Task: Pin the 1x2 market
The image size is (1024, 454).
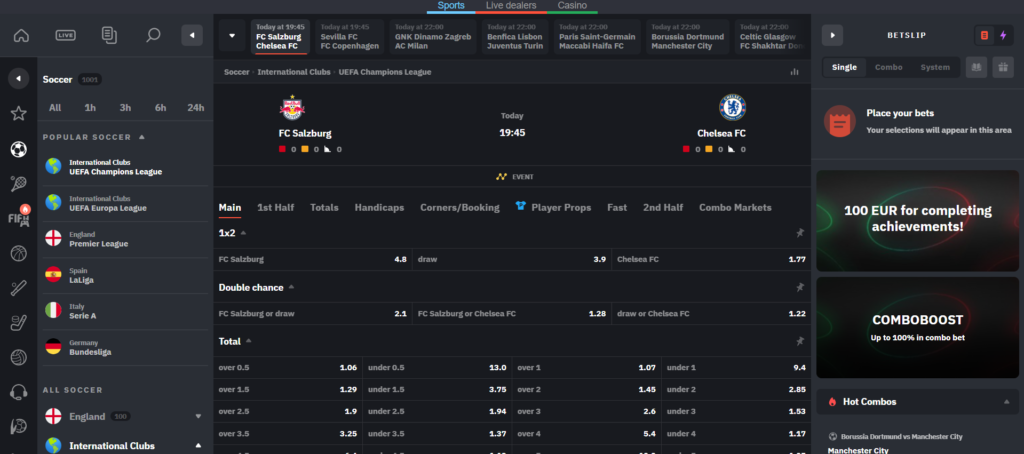Action: 800,233
